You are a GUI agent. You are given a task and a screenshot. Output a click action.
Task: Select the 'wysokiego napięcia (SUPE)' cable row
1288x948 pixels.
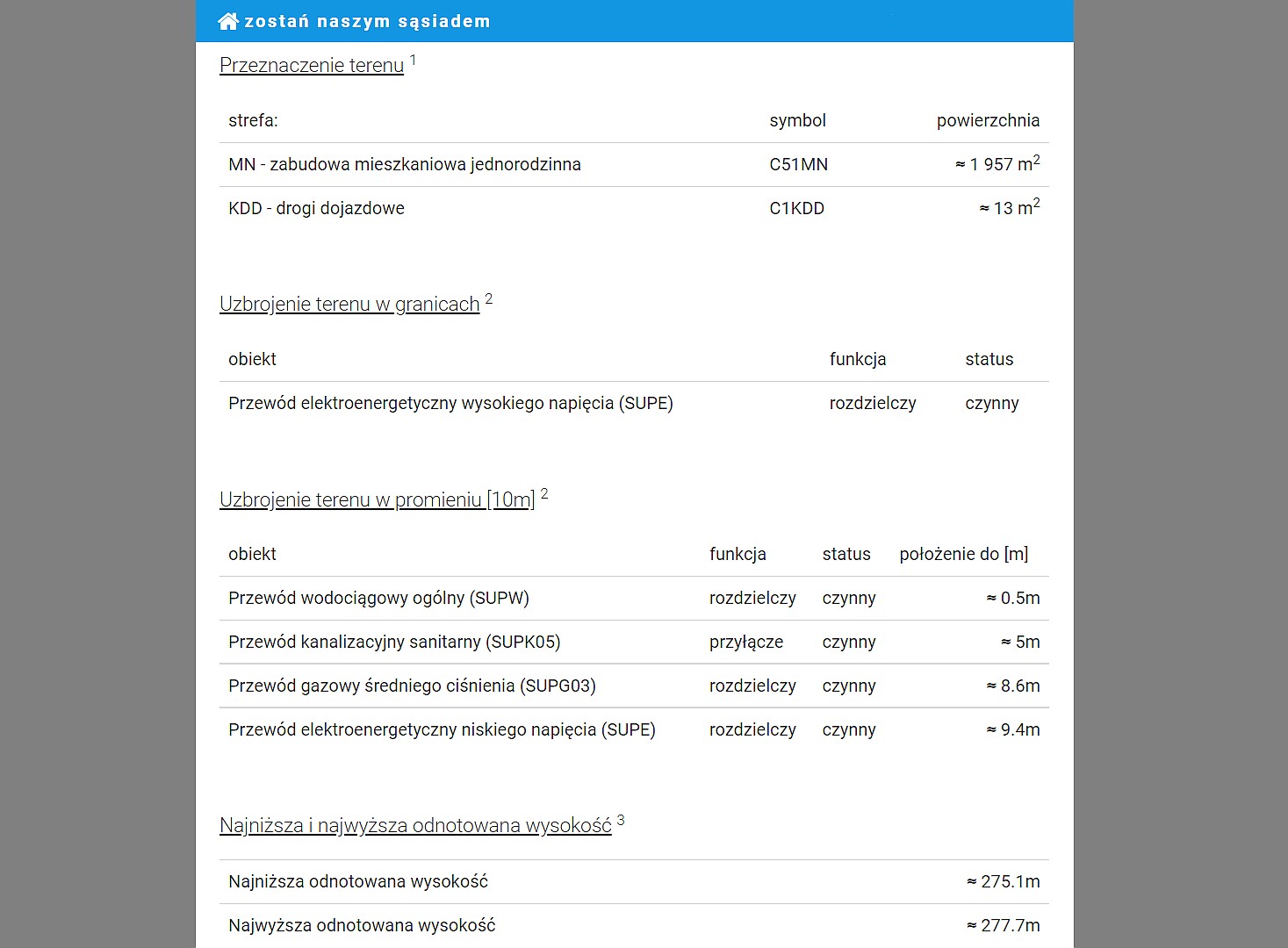450,403
